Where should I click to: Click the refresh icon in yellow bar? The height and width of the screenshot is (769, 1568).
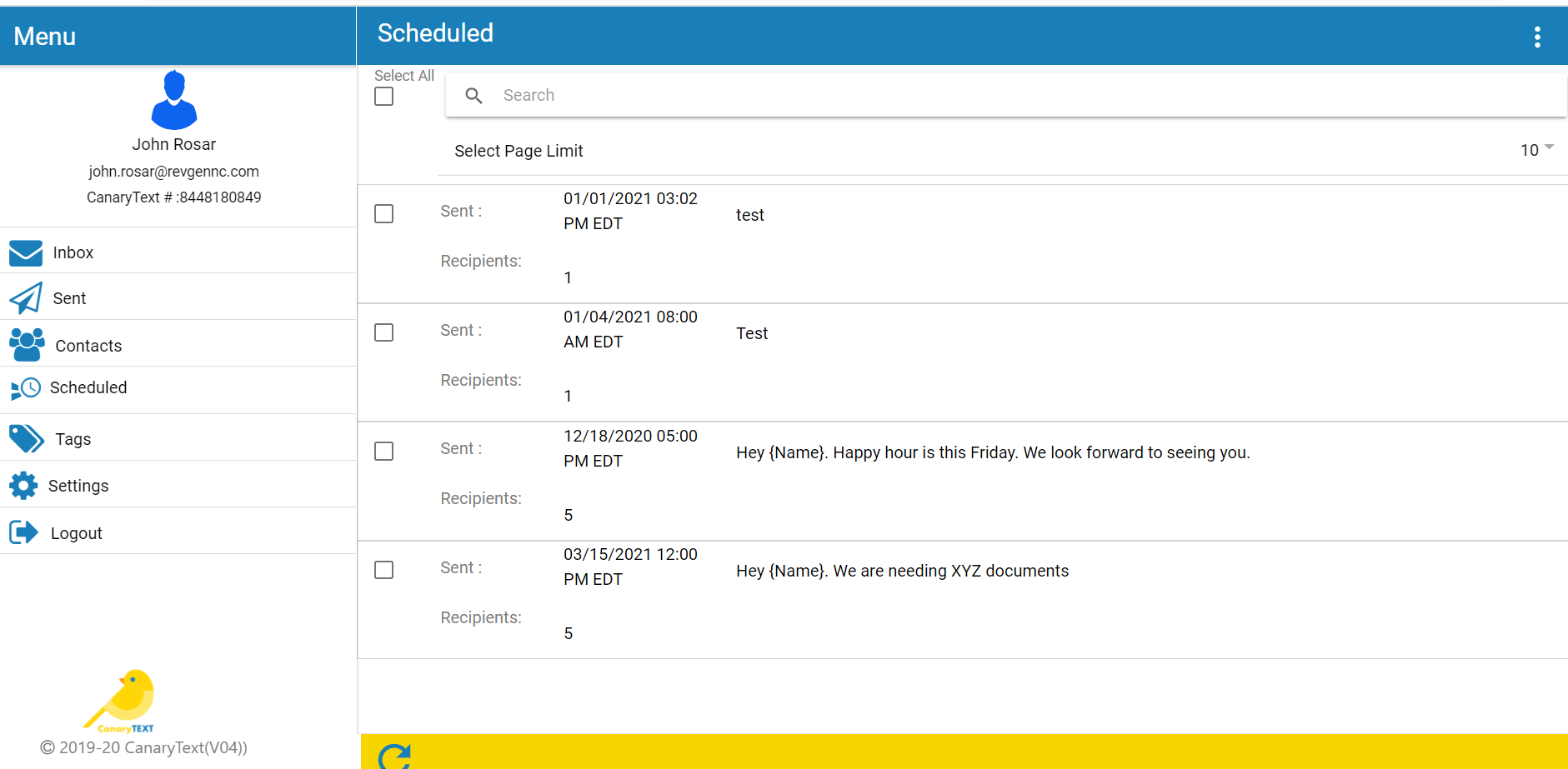[394, 757]
